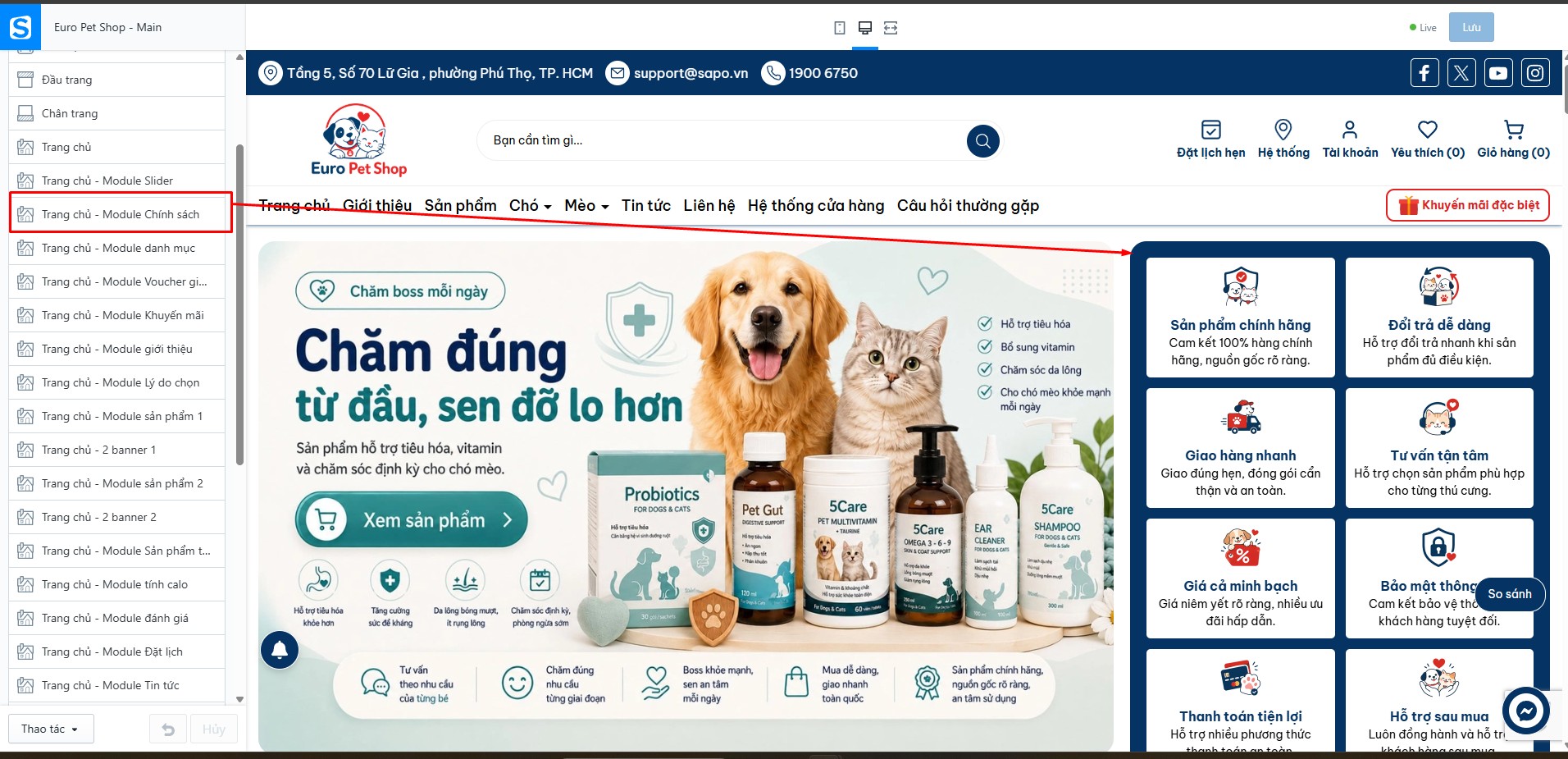Open the Thao tác dropdown
The width and height of the screenshot is (1568, 759).
(x=51, y=729)
